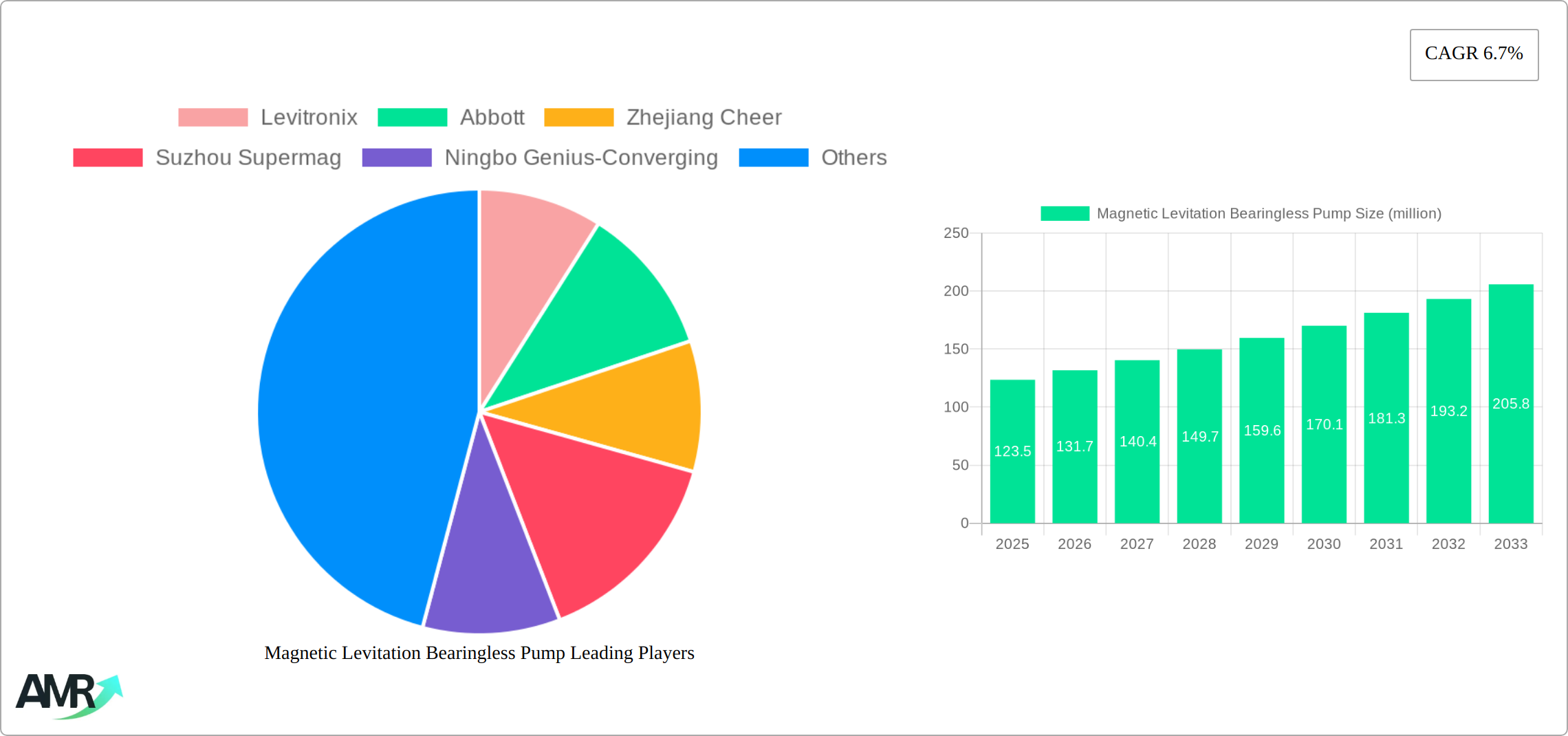Click the Suzhou Supermag legend color swatch
The width and height of the screenshot is (1568, 736).
[107, 158]
